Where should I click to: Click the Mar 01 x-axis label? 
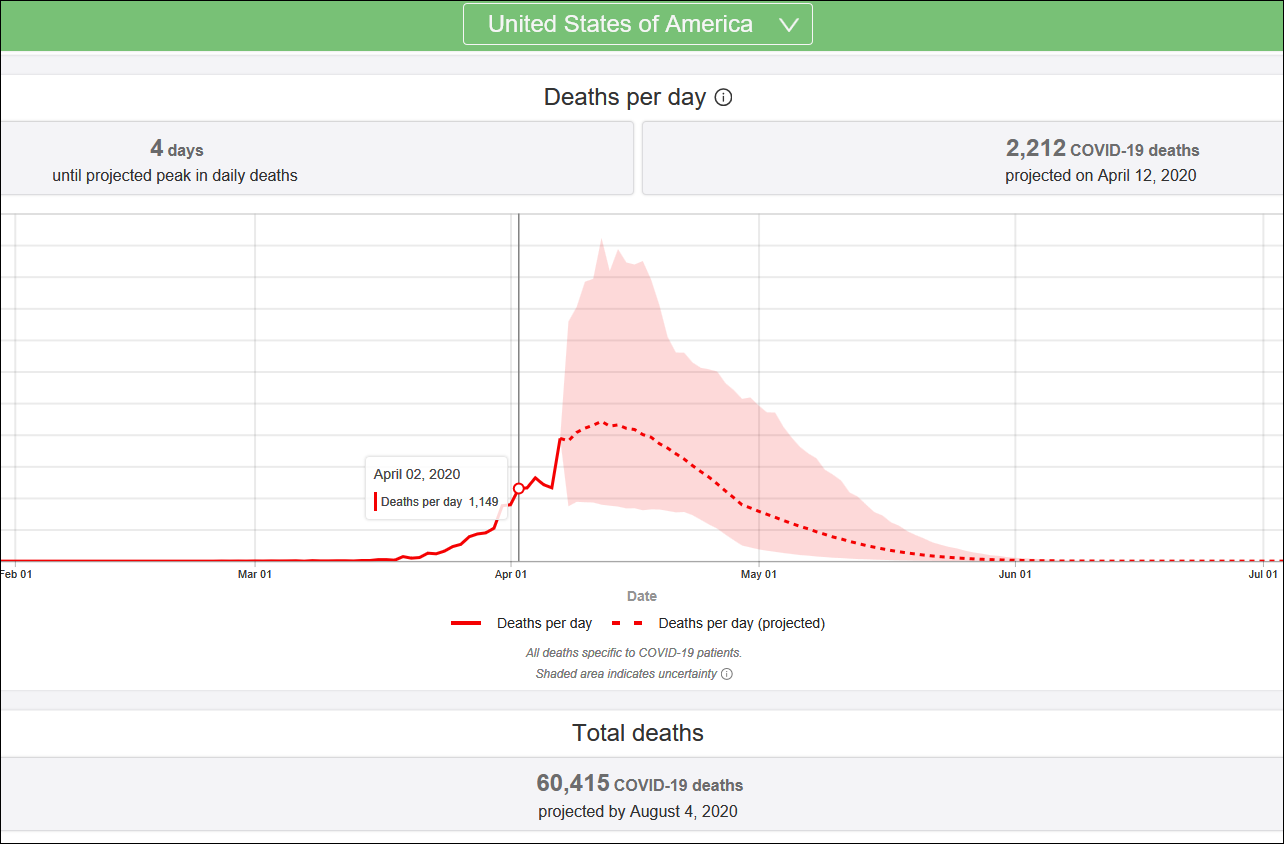(255, 574)
